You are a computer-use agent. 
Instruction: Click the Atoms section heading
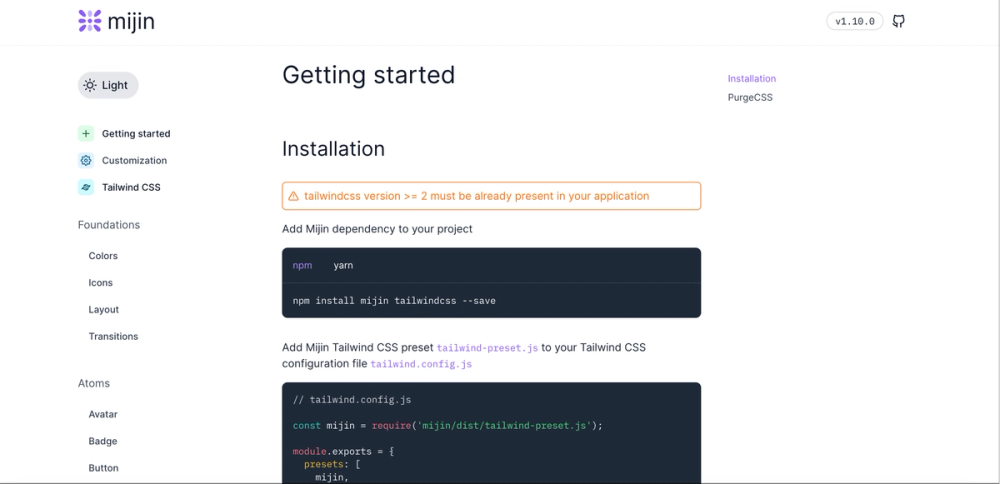[x=94, y=383]
